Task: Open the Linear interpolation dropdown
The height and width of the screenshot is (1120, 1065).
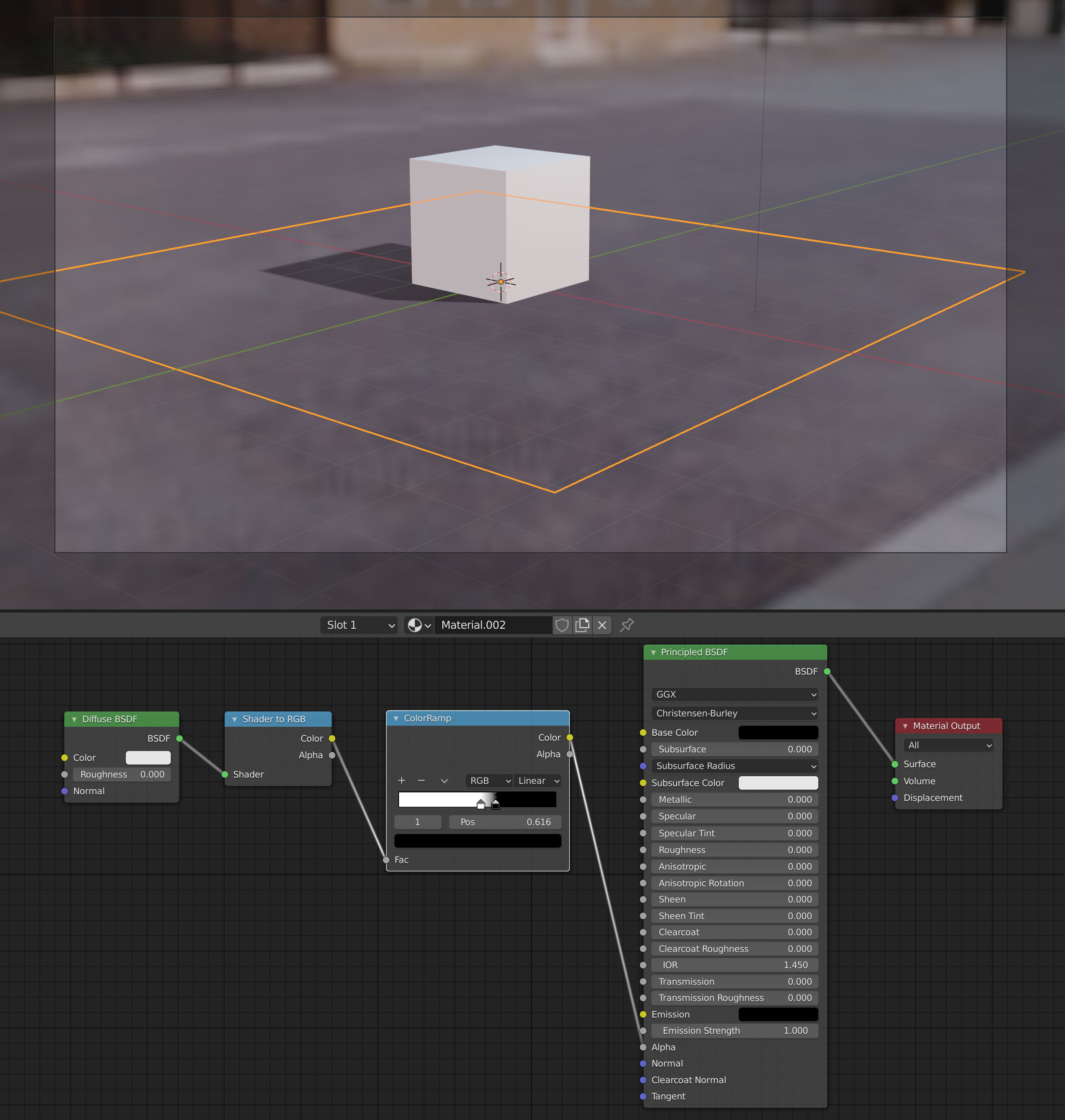Action: point(536,781)
